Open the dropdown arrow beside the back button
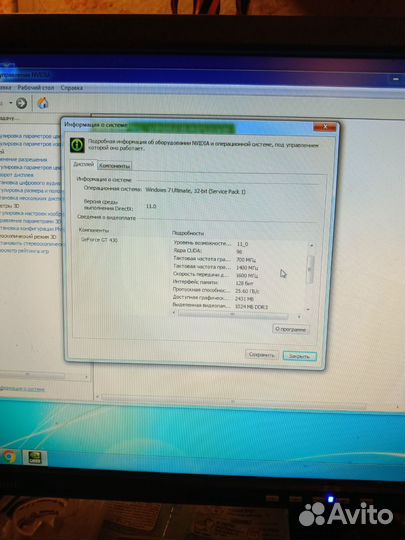The image size is (405, 540). 11,103
